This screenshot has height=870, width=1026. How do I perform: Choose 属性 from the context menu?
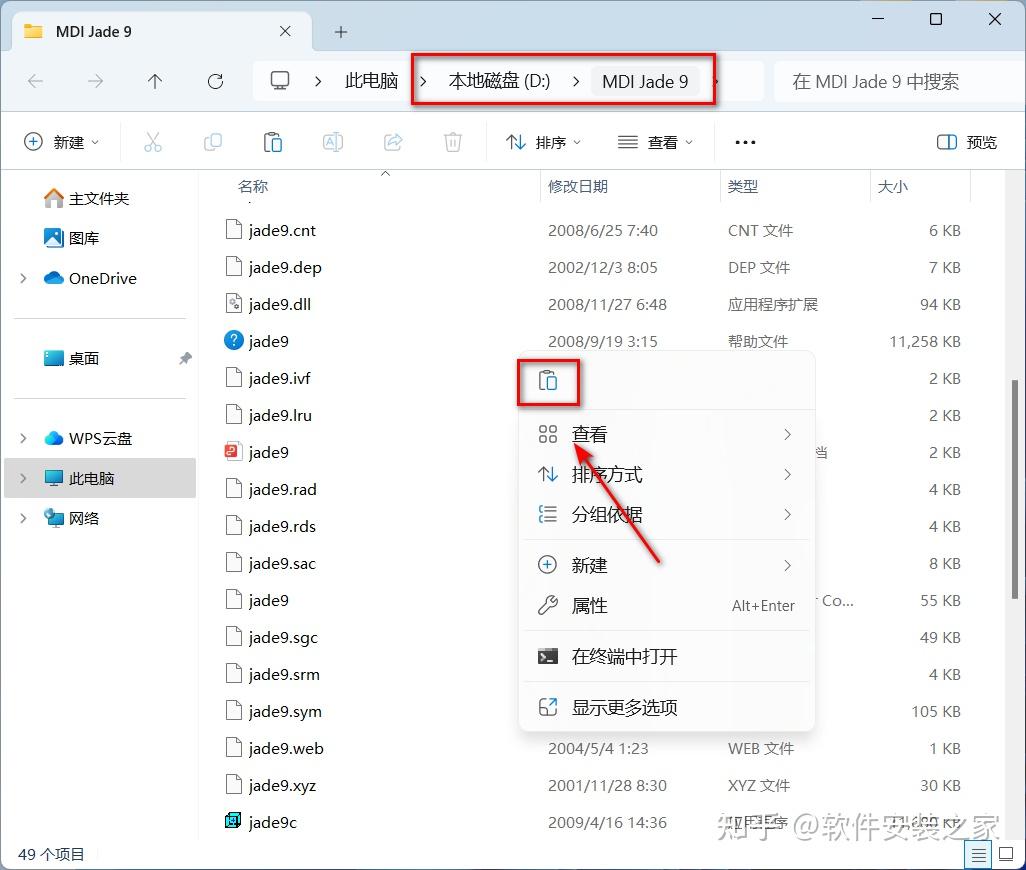pyautogui.click(x=589, y=605)
